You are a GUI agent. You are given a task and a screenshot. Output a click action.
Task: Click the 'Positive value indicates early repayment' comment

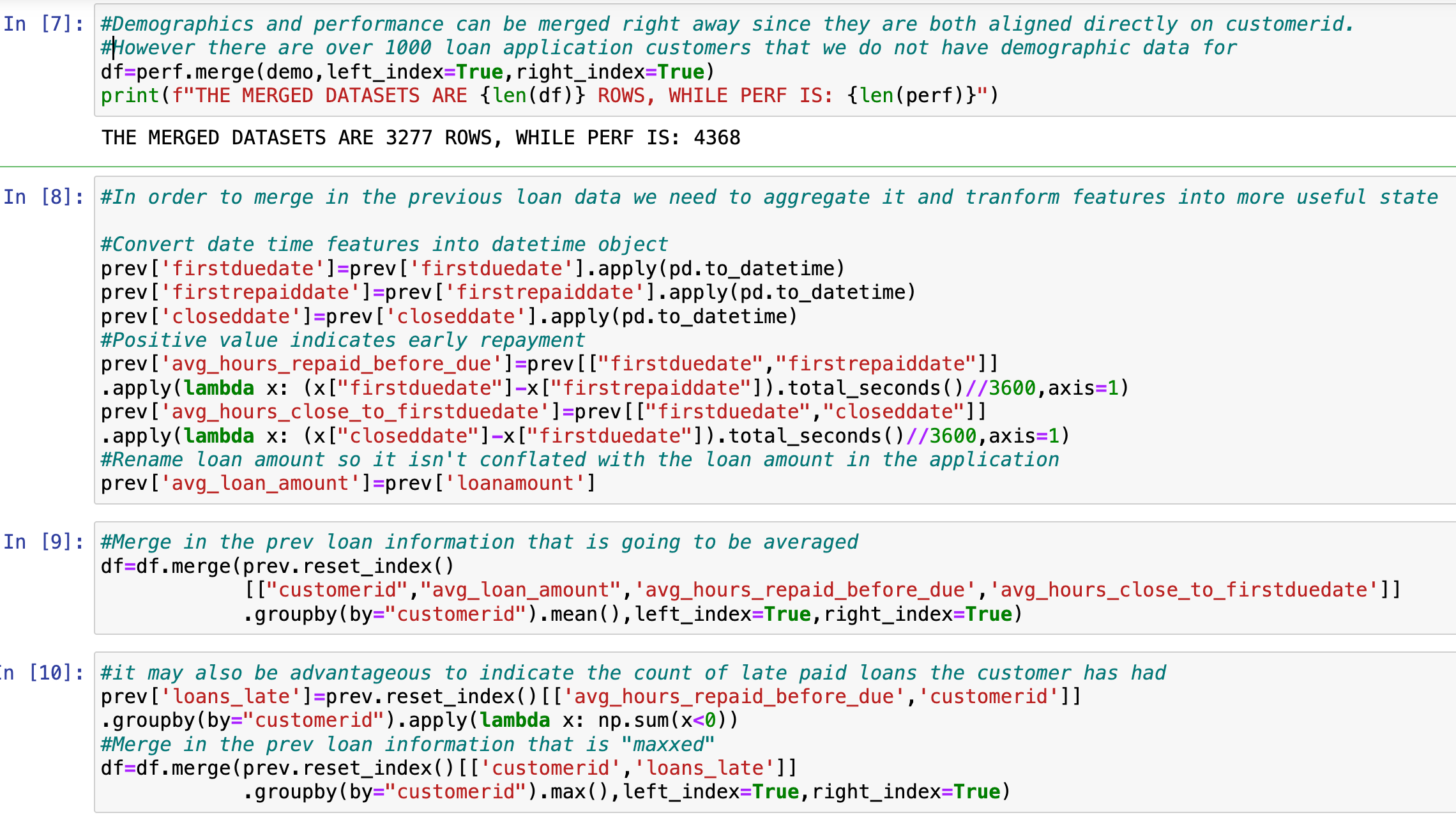pos(342,340)
